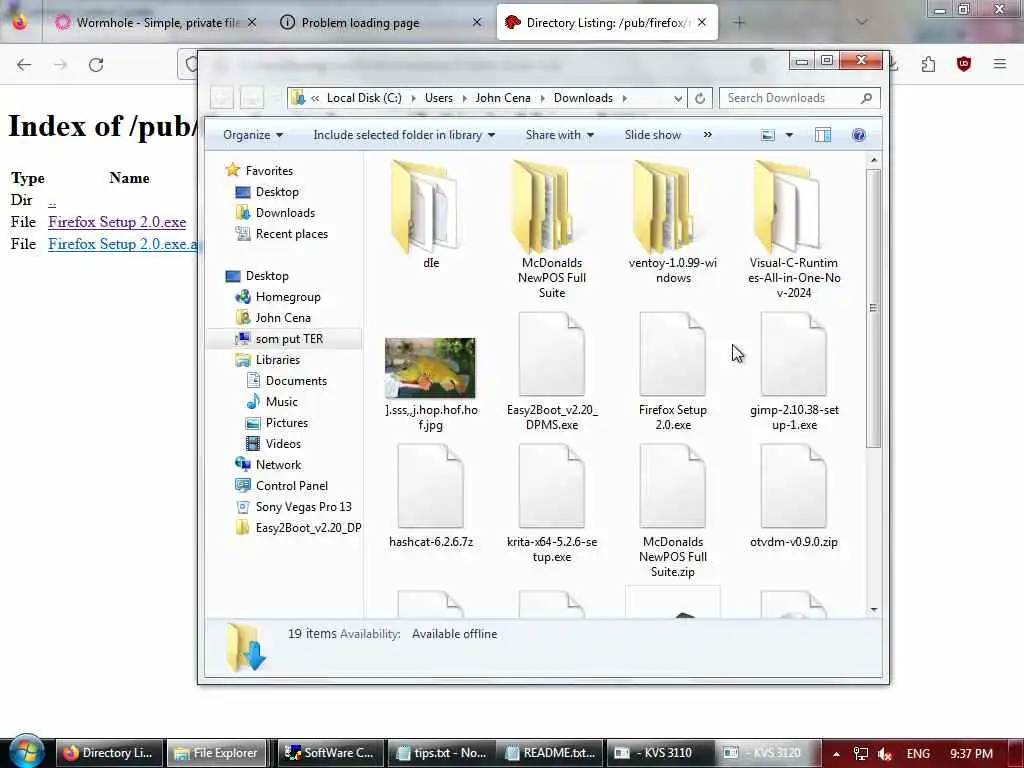Open Firefox Setup 2.0.exe link in browser
Screen dimensions: 1024x768
117,222
